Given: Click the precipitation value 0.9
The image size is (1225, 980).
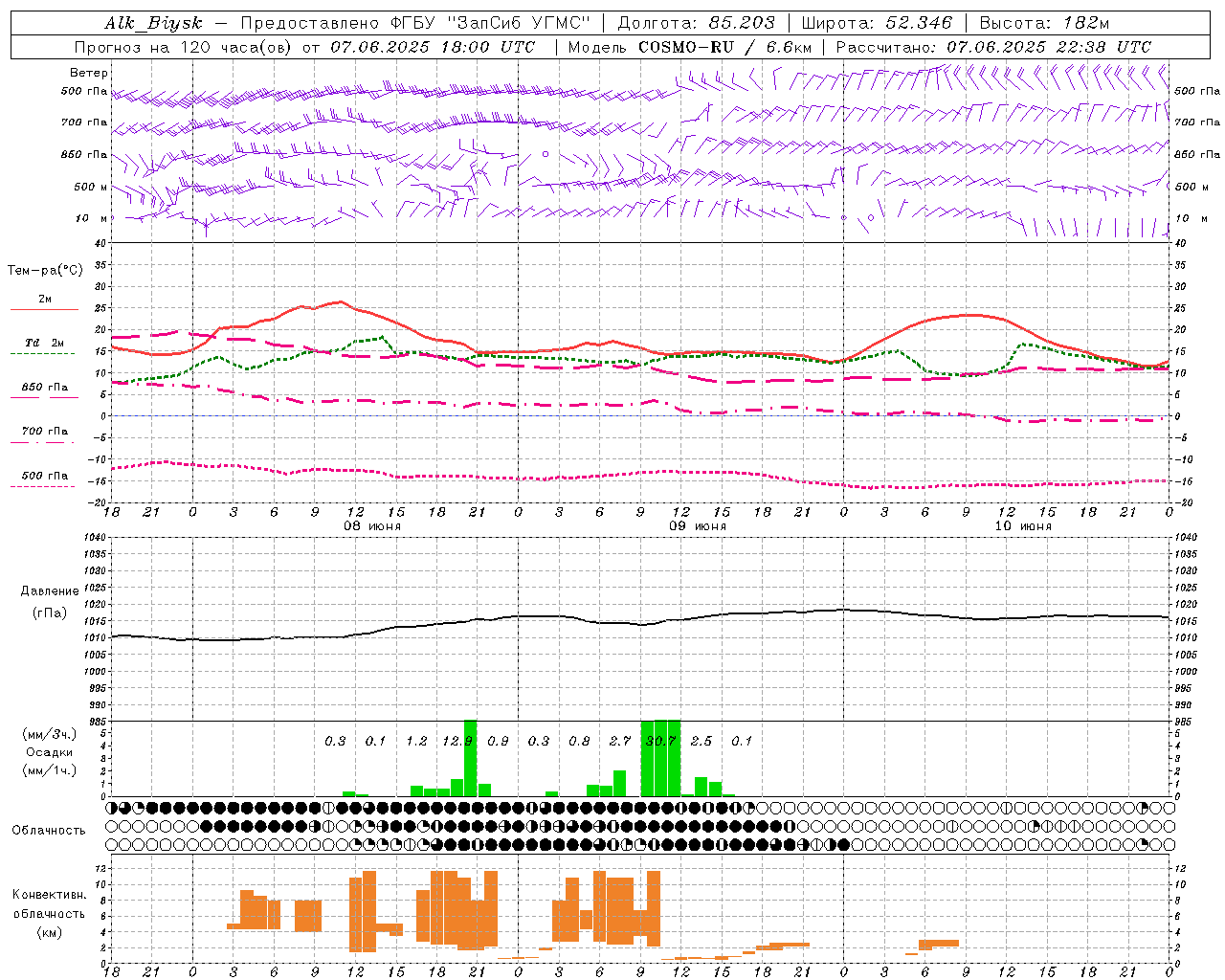Looking at the screenshot, I should coord(498,741).
